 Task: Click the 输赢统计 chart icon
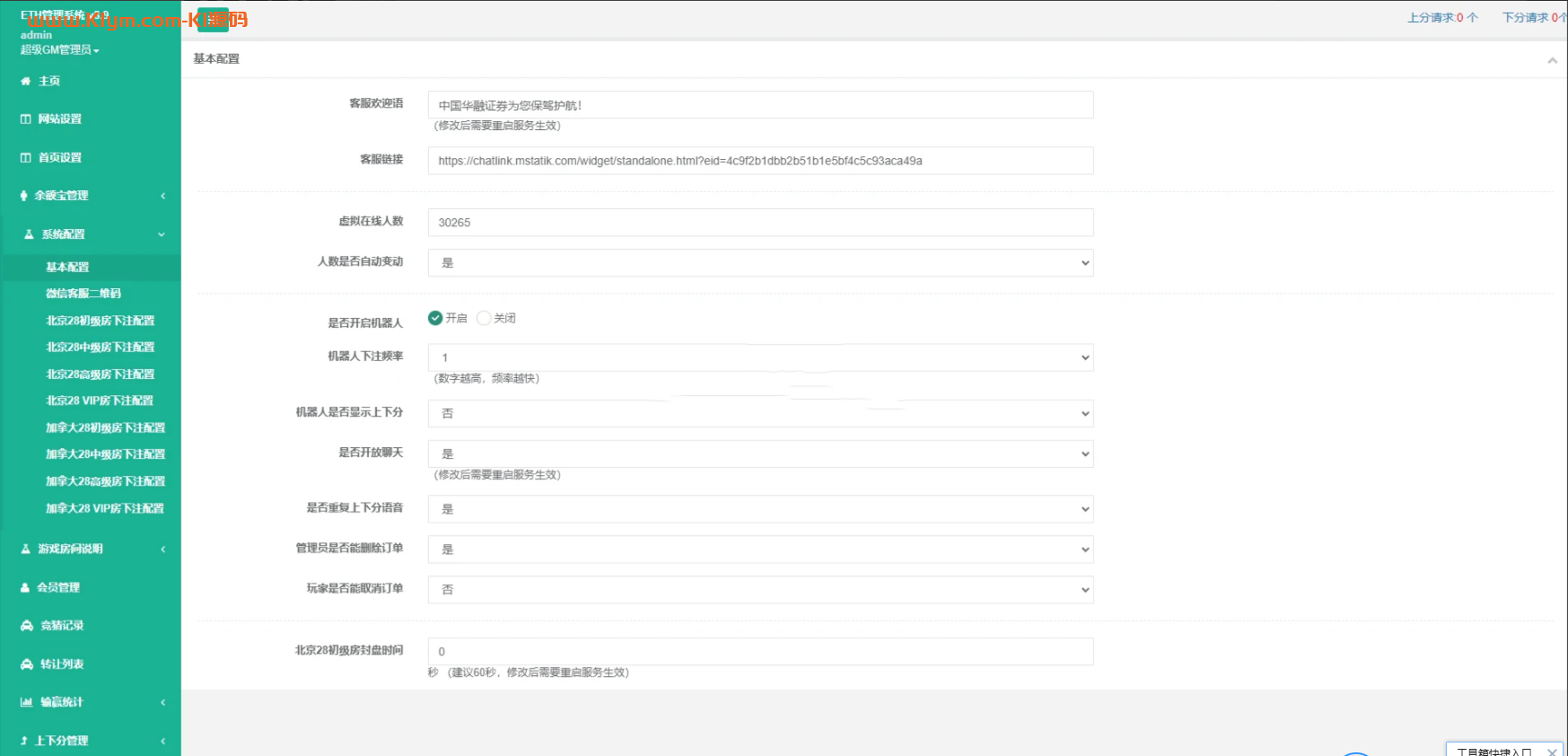pos(27,702)
